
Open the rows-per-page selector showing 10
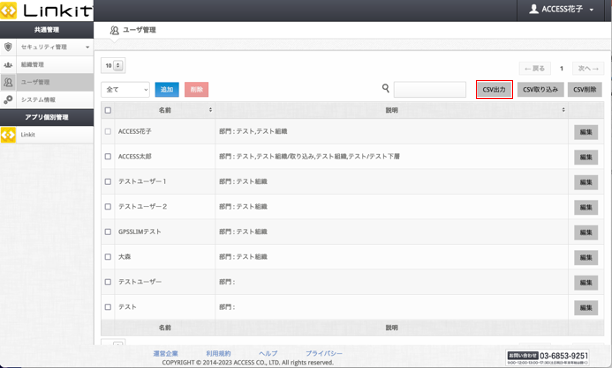click(113, 66)
